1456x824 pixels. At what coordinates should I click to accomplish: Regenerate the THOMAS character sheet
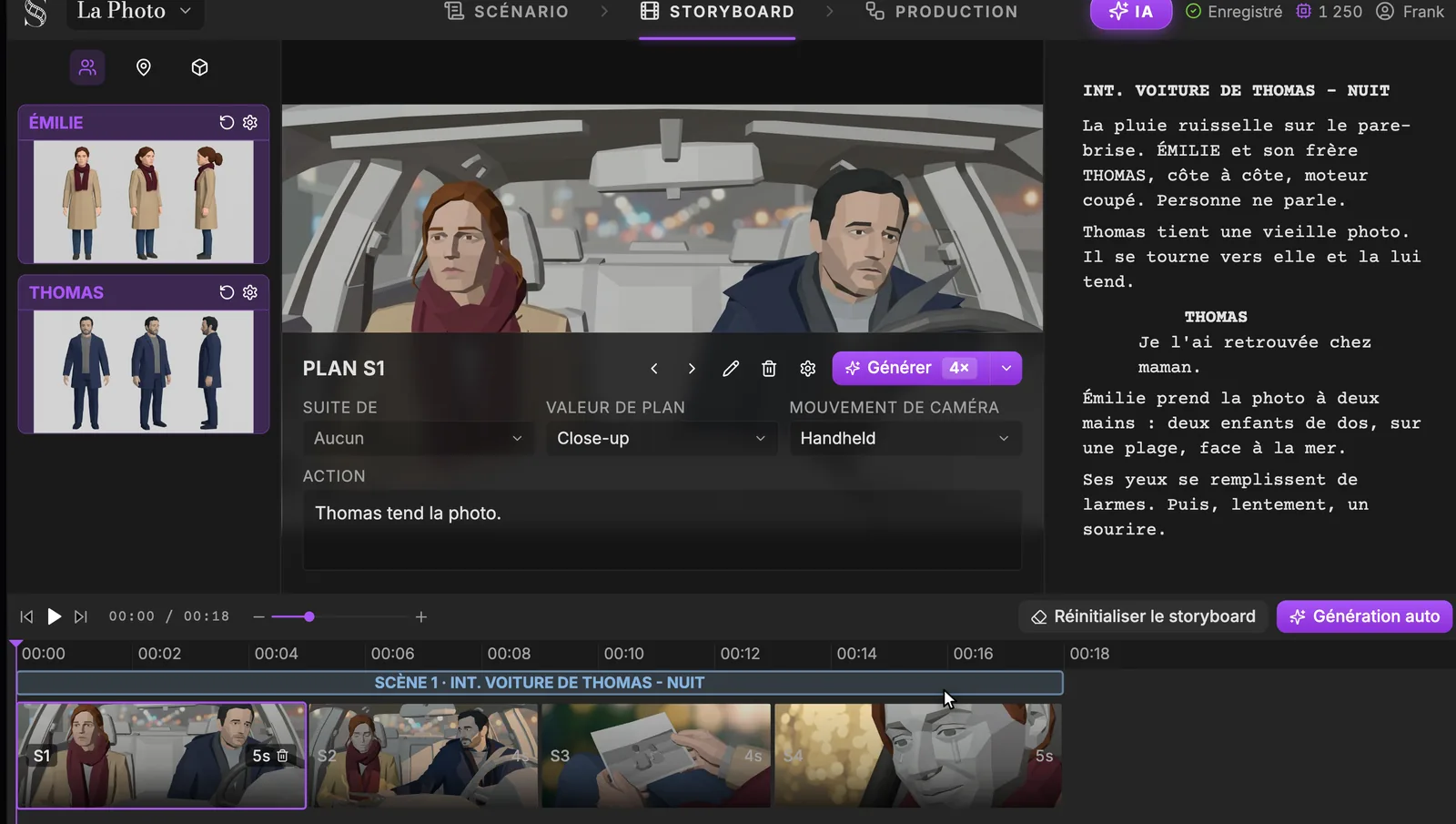(227, 292)
